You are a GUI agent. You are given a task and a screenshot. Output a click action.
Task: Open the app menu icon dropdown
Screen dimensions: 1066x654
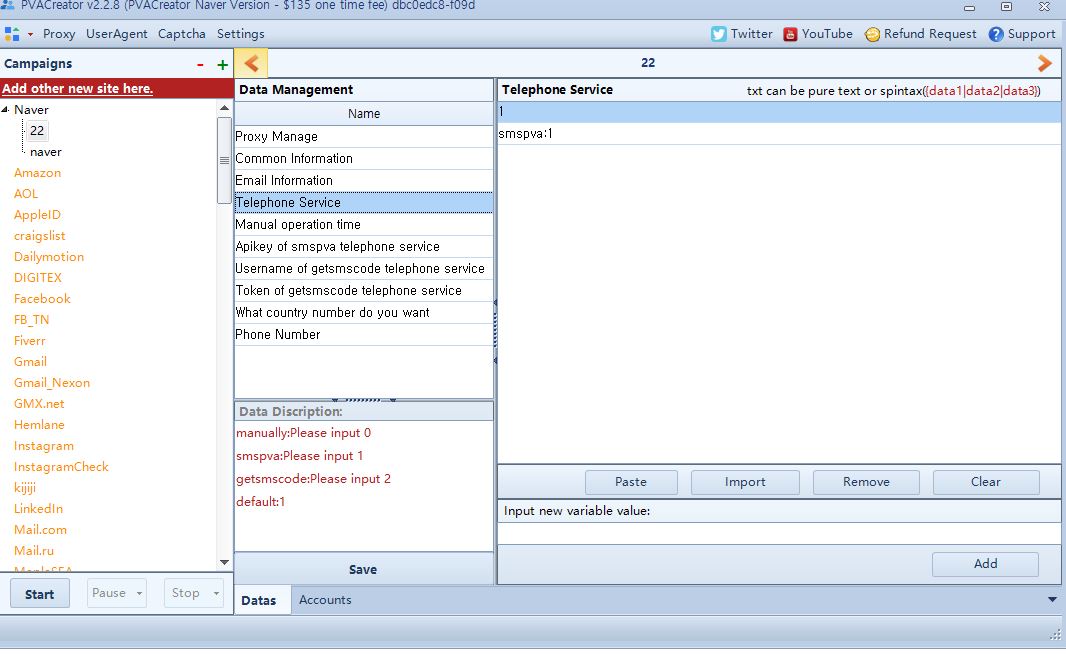[17, 34]
